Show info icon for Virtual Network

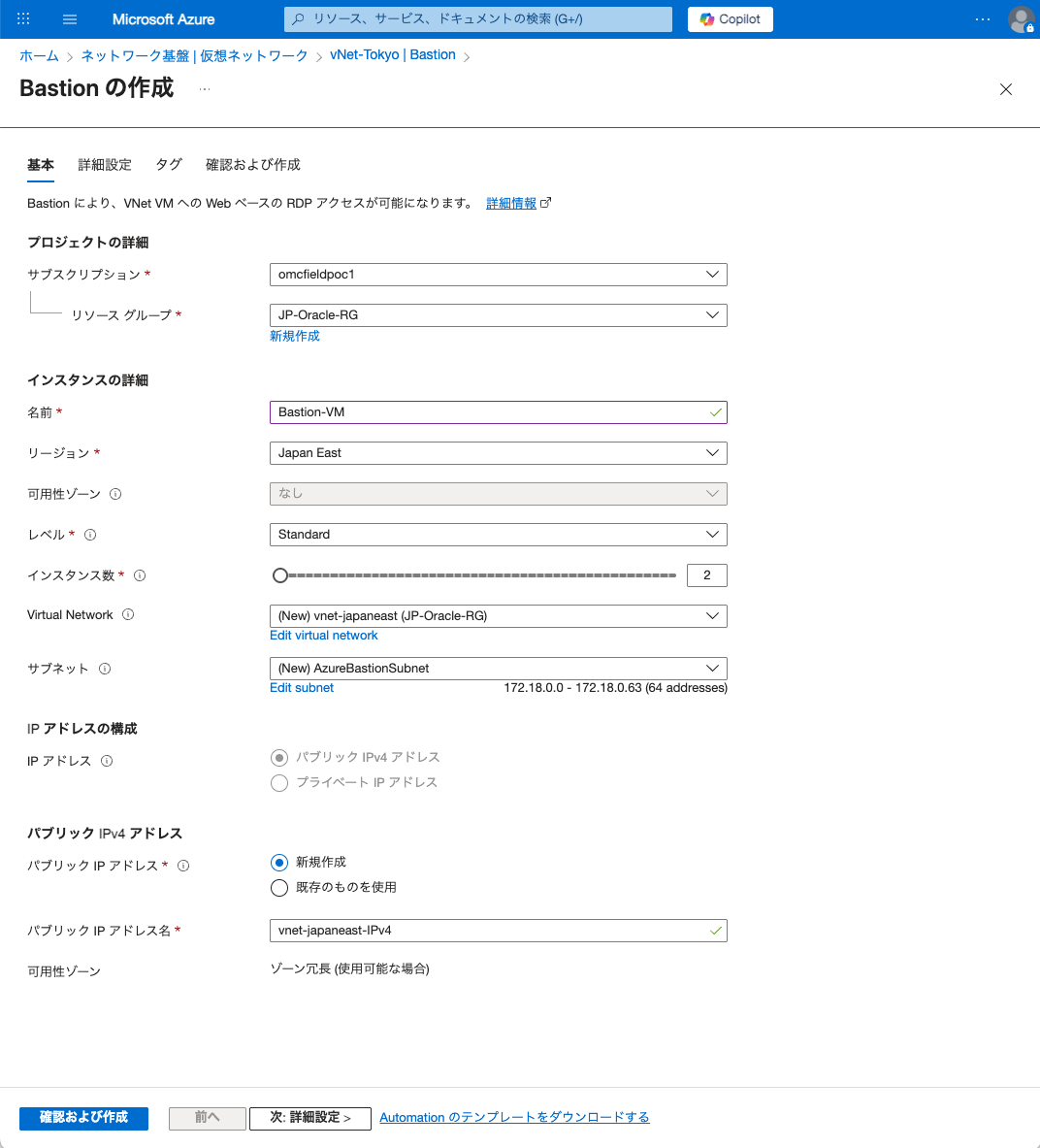click(128, 615)
